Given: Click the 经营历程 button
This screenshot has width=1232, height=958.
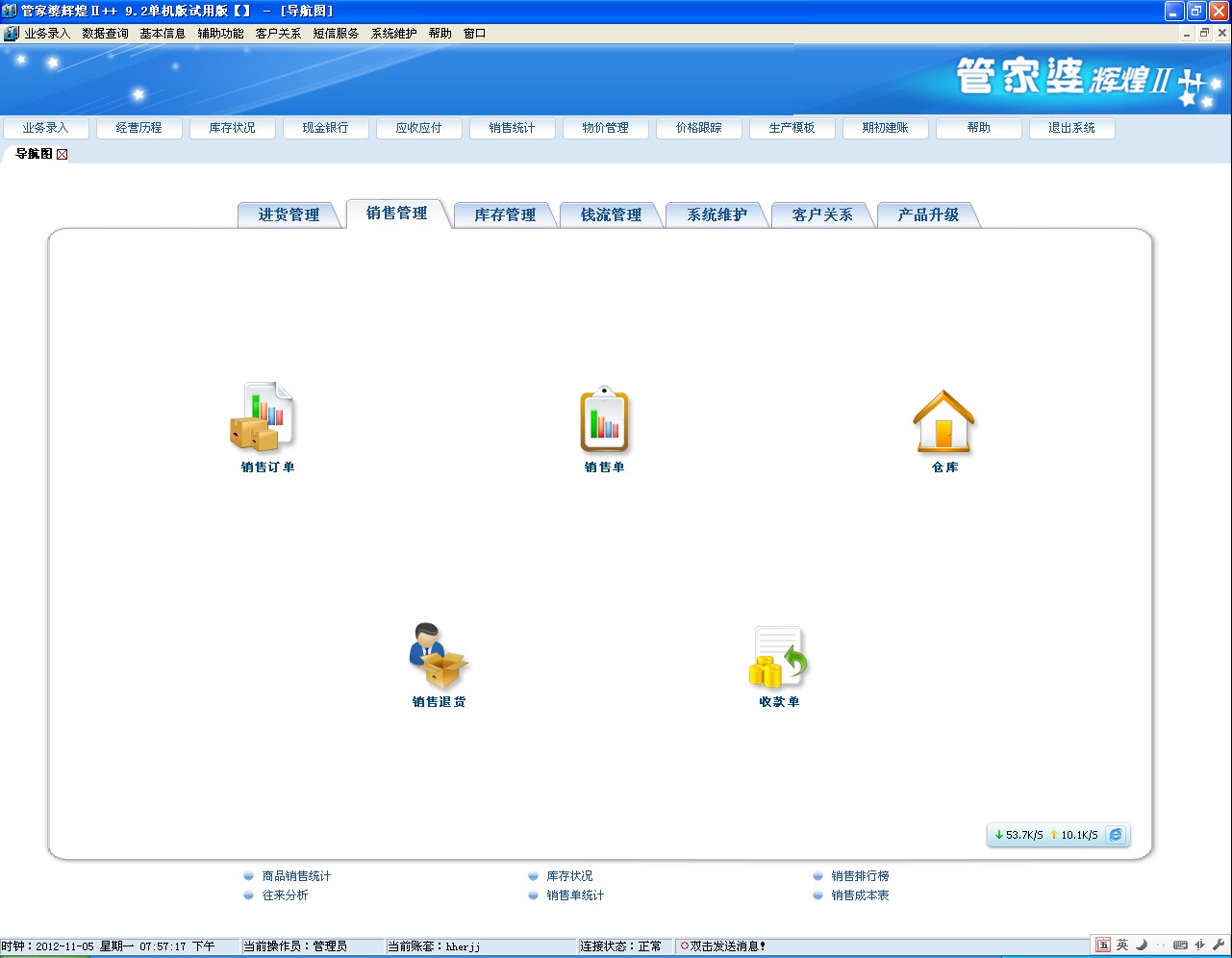Looking at the screenshot, I should pos(139,127).
